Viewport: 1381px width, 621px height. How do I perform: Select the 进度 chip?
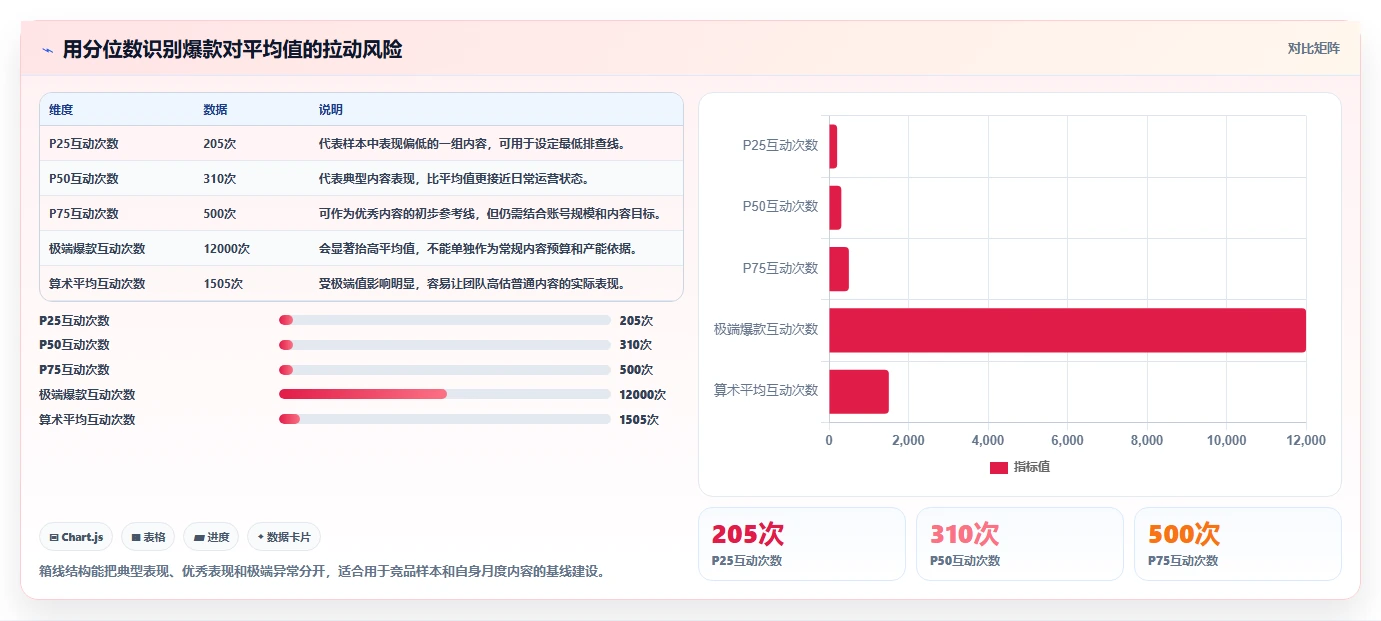[211, 537]
